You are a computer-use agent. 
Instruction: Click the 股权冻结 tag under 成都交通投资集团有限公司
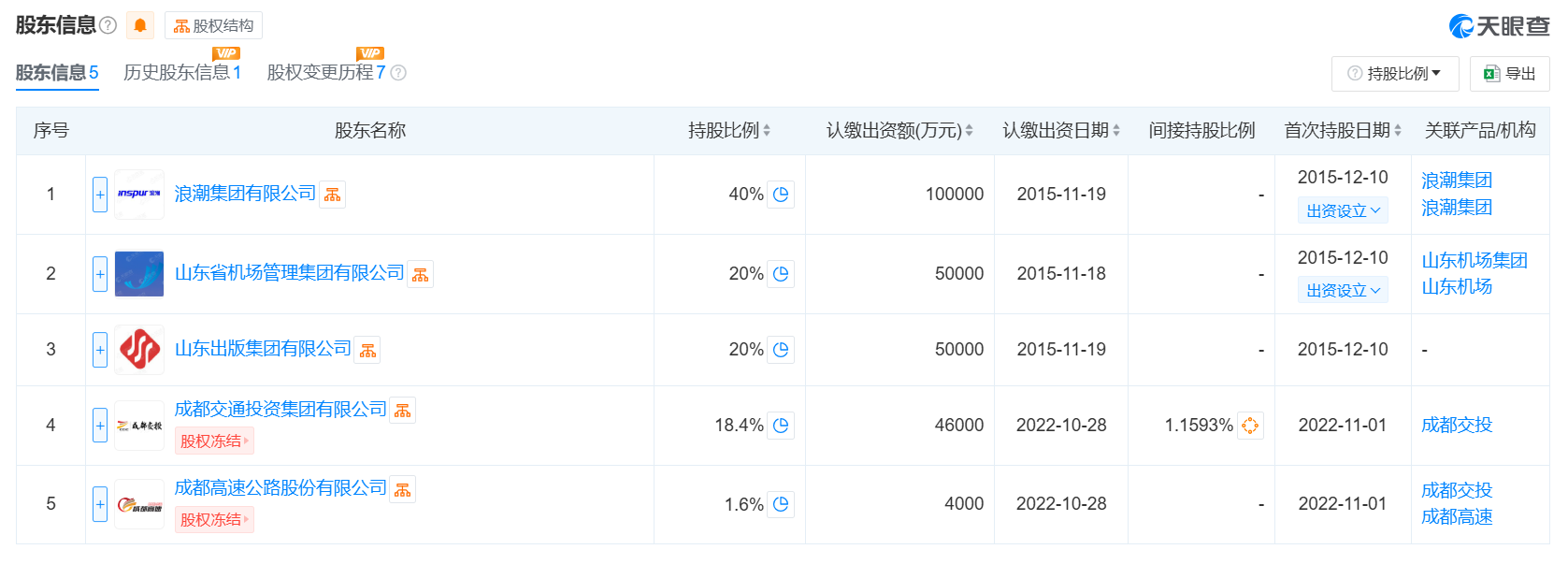214,441
